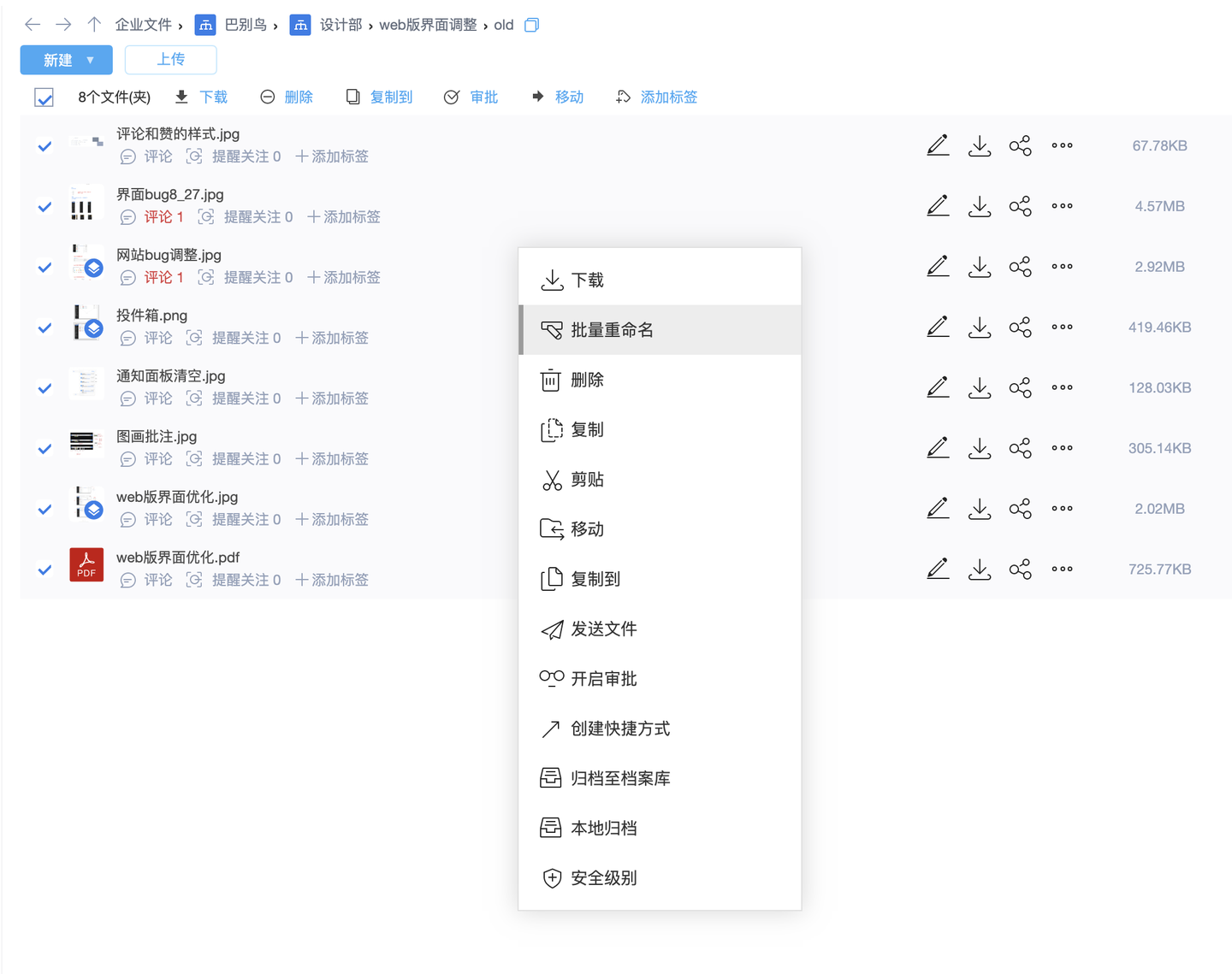
Task: Edit pencil for 界面bug8_27.jpg
Action: point(938,206)
